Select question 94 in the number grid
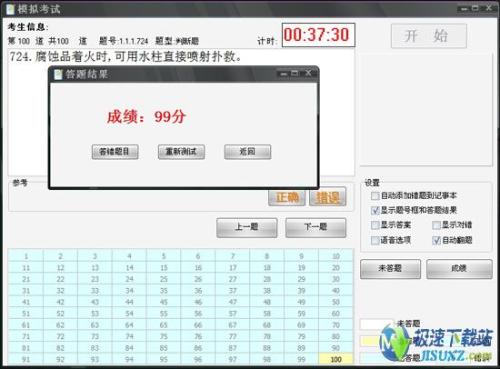The width and height of the screenshot is (500, 369). pyautogui.click(x=129, y=359)
